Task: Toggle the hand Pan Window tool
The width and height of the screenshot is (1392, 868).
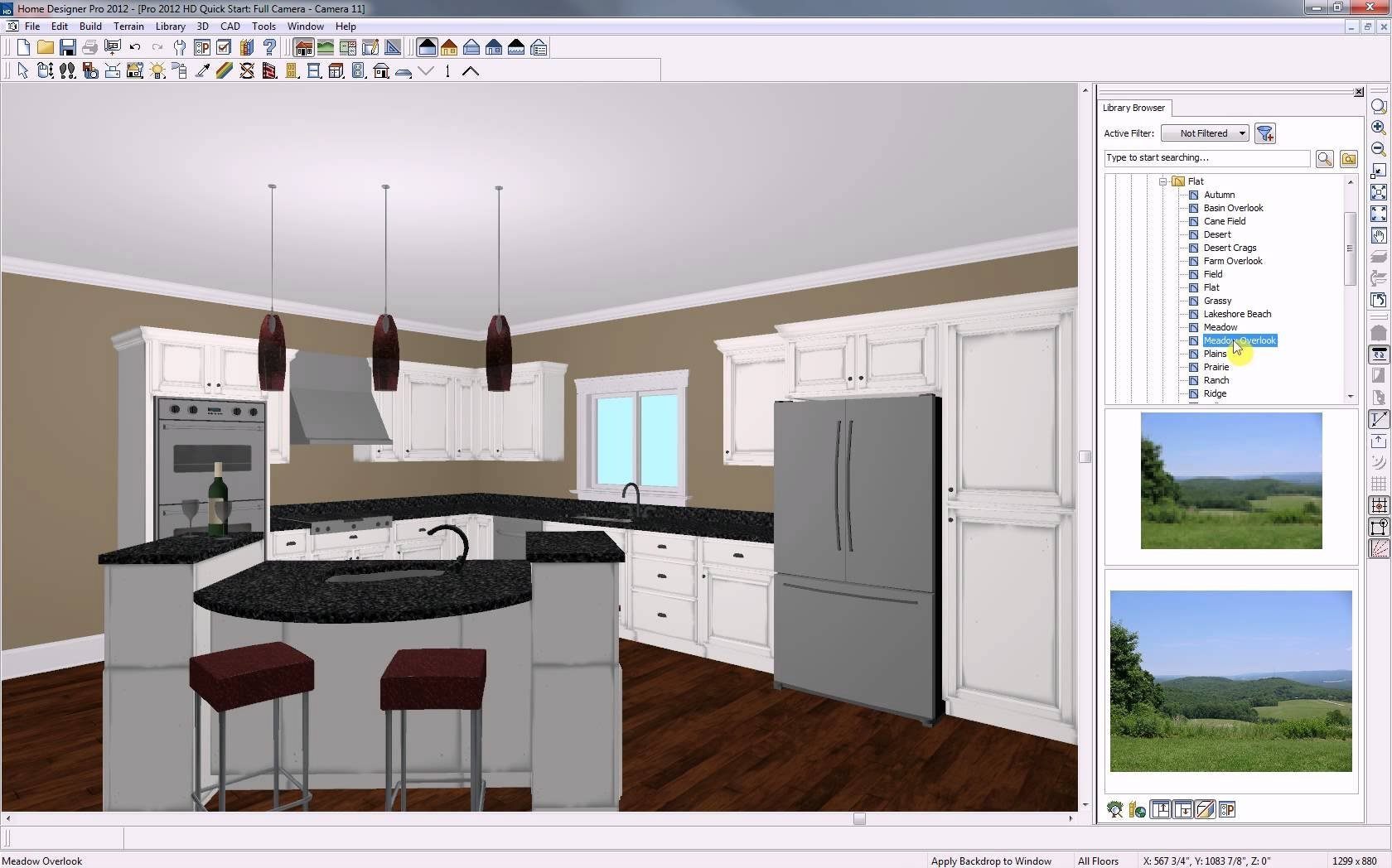Action: [1378, 235]
